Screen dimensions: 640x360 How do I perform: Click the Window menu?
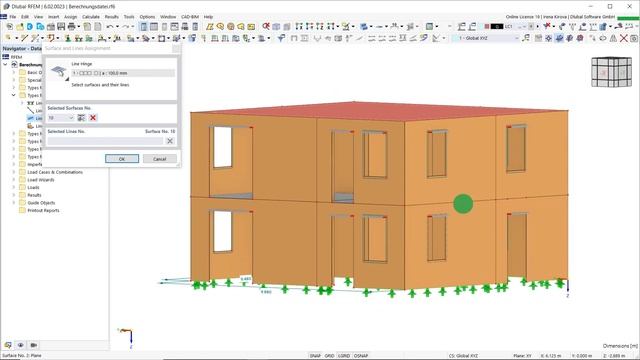168,17
